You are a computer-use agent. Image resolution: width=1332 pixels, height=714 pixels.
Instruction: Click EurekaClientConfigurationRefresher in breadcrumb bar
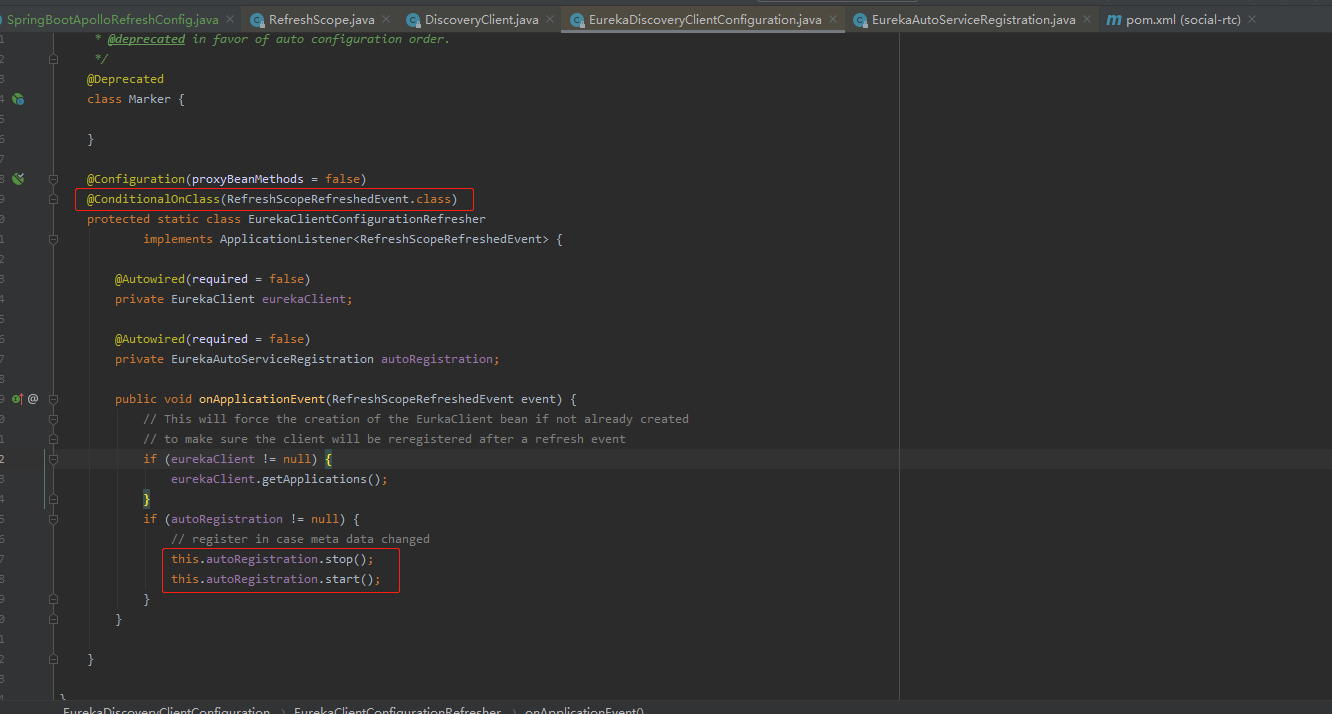[x=397, y=709]
